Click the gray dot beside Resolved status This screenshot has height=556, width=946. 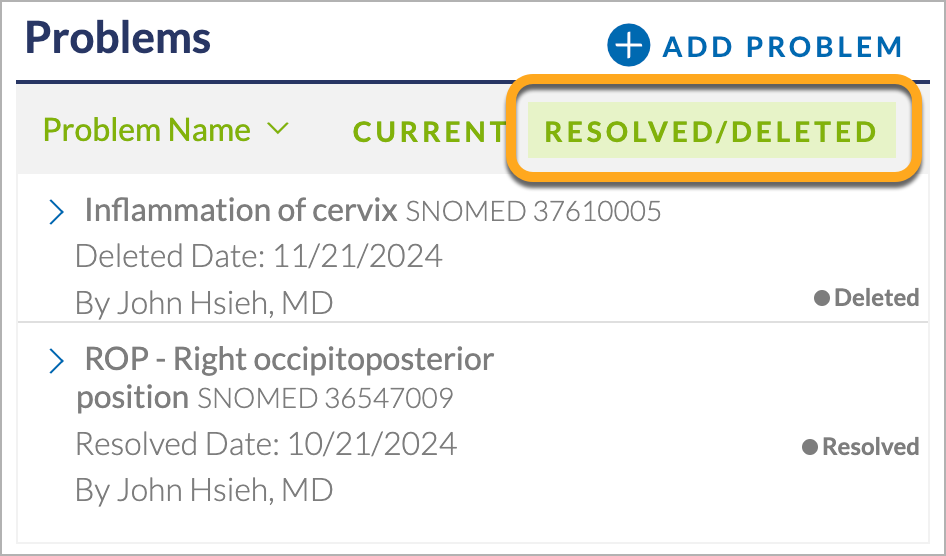tap(810, 447)
